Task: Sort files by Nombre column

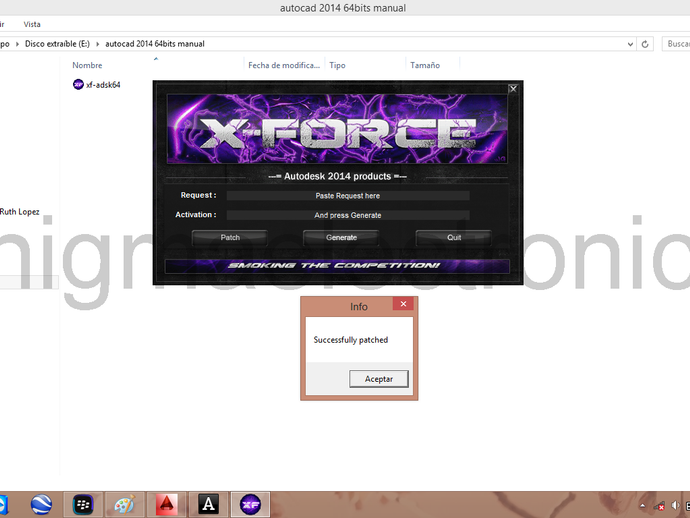Action: pyautogui.click(x=87, y=65)
